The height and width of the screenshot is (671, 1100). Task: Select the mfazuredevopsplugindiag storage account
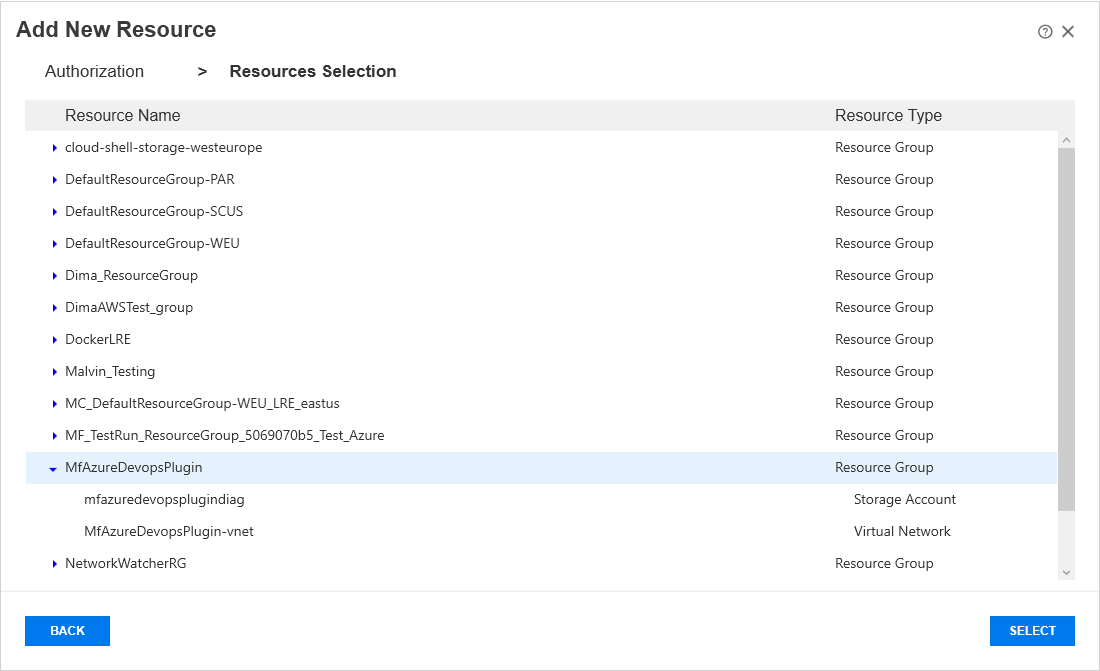coord(165,499)
